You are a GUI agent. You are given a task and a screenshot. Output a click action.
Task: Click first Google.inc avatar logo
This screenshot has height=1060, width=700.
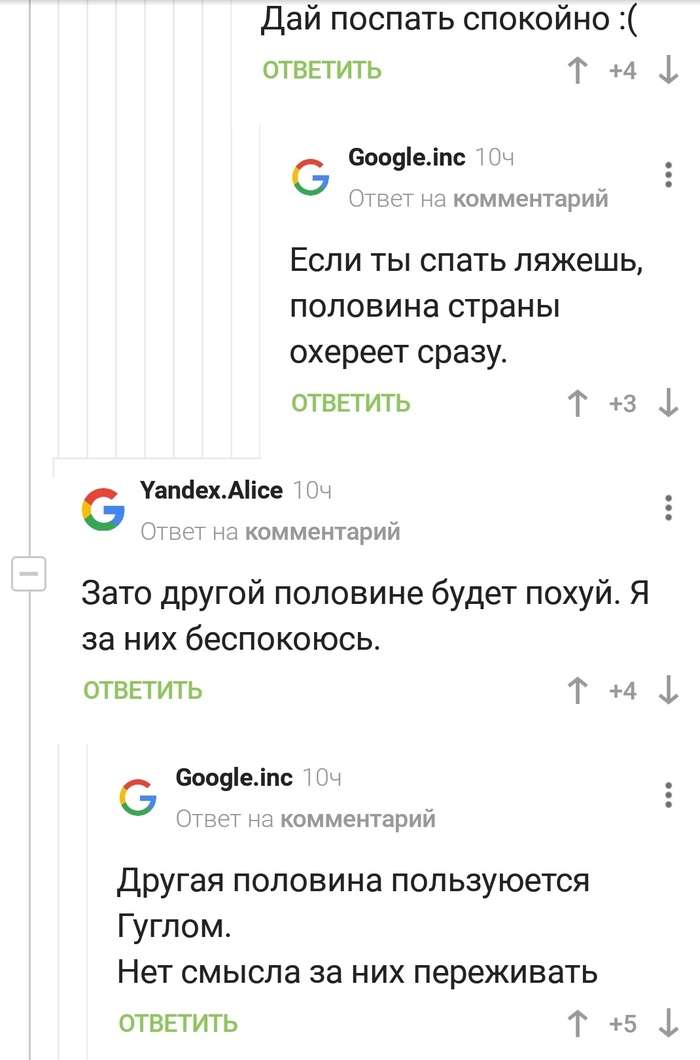(310, 176)
